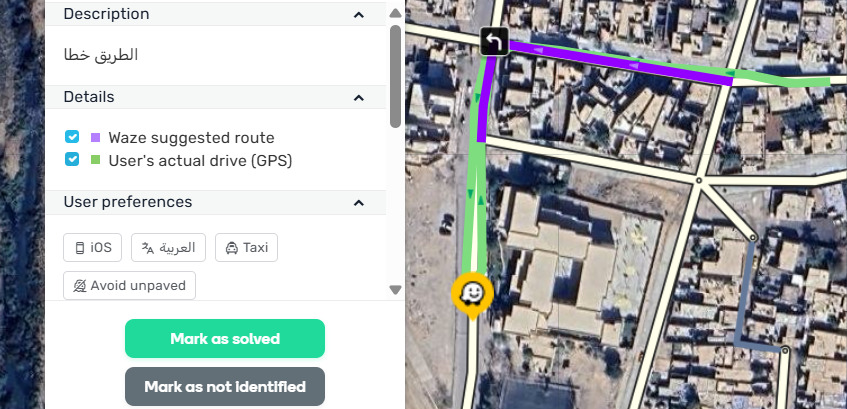Click the phone icon in iOS chip
This screenshot has height=409, width=847.
(79, 248)
